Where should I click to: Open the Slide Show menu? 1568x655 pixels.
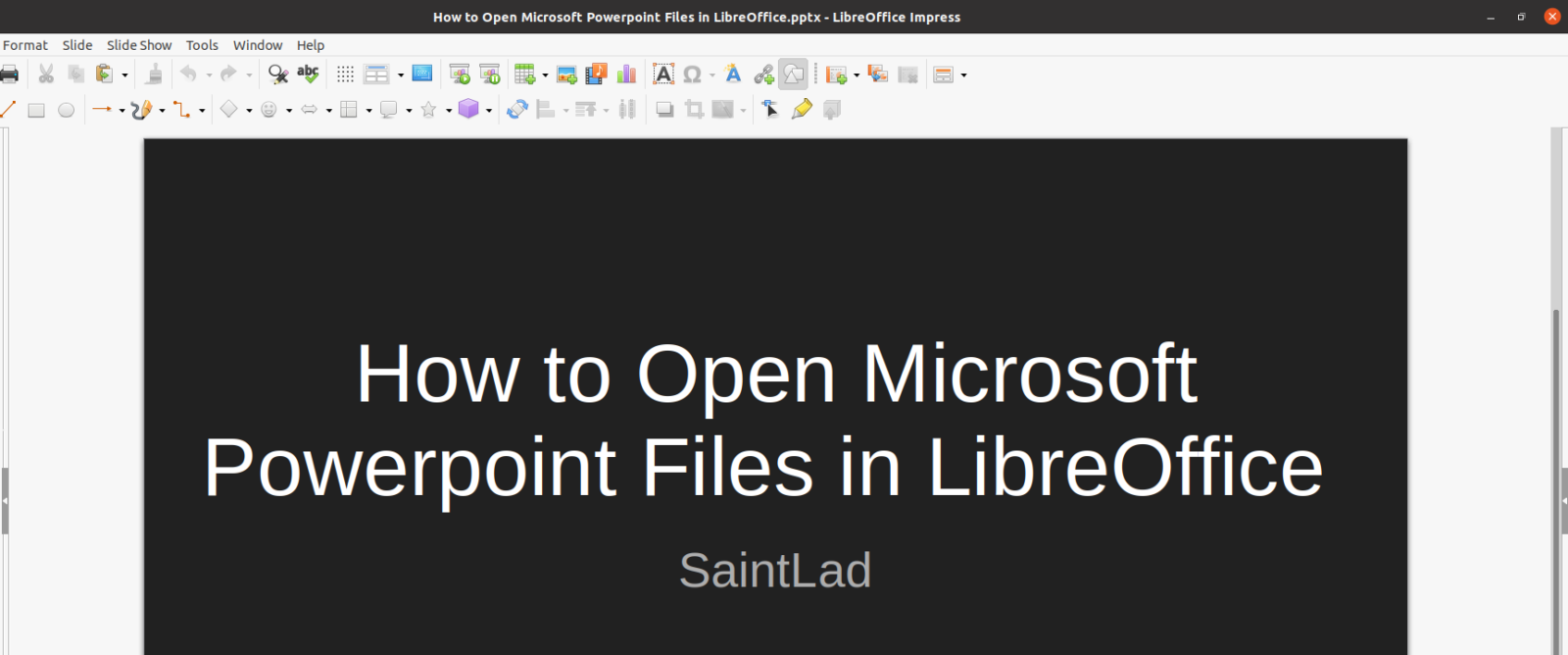click(139, 45)
